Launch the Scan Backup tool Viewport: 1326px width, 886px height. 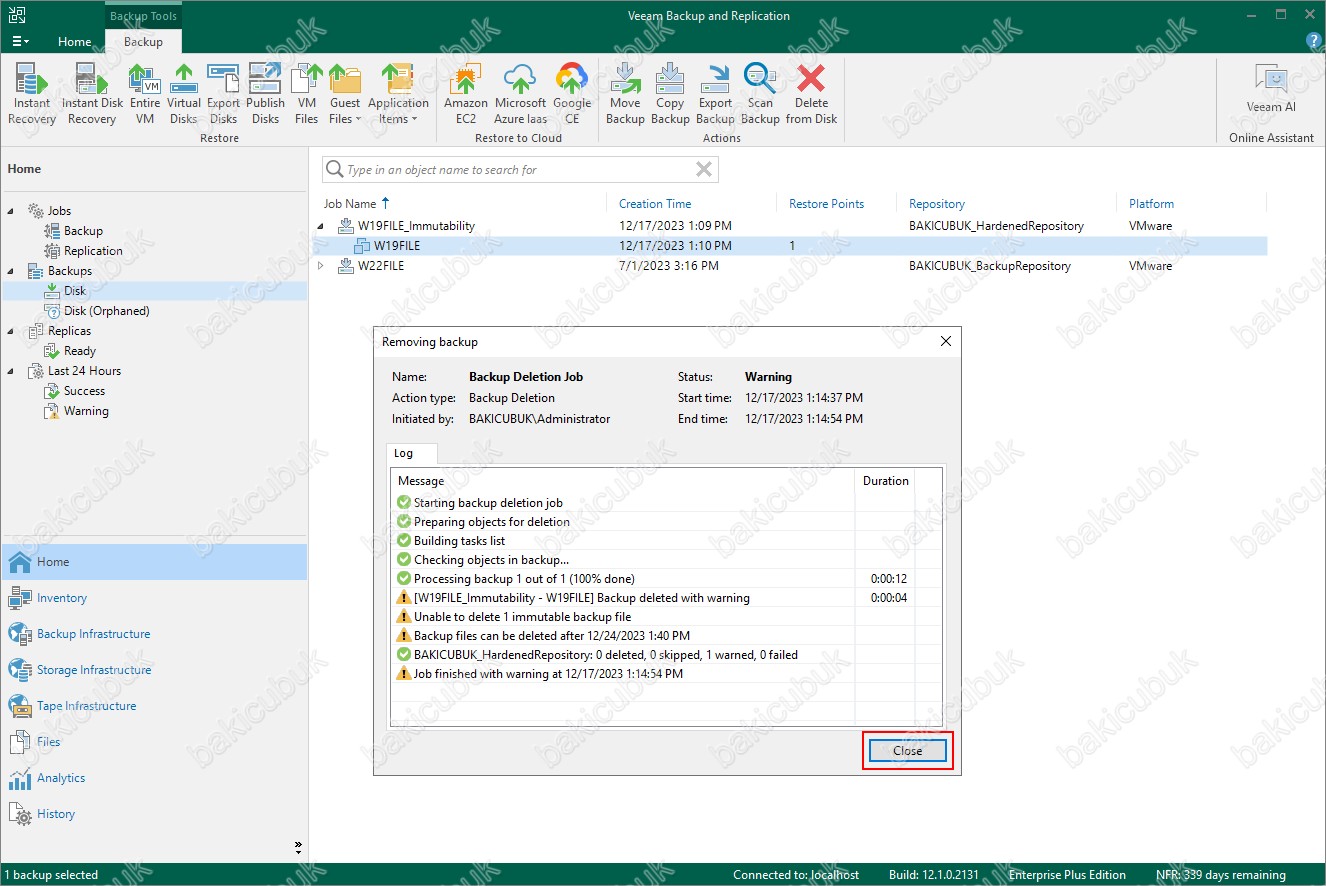[760, 94]
